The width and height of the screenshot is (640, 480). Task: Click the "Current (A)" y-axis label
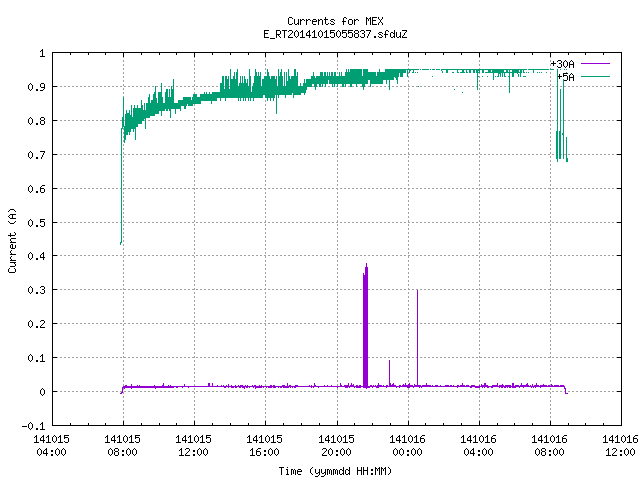[x=12, y=240]
